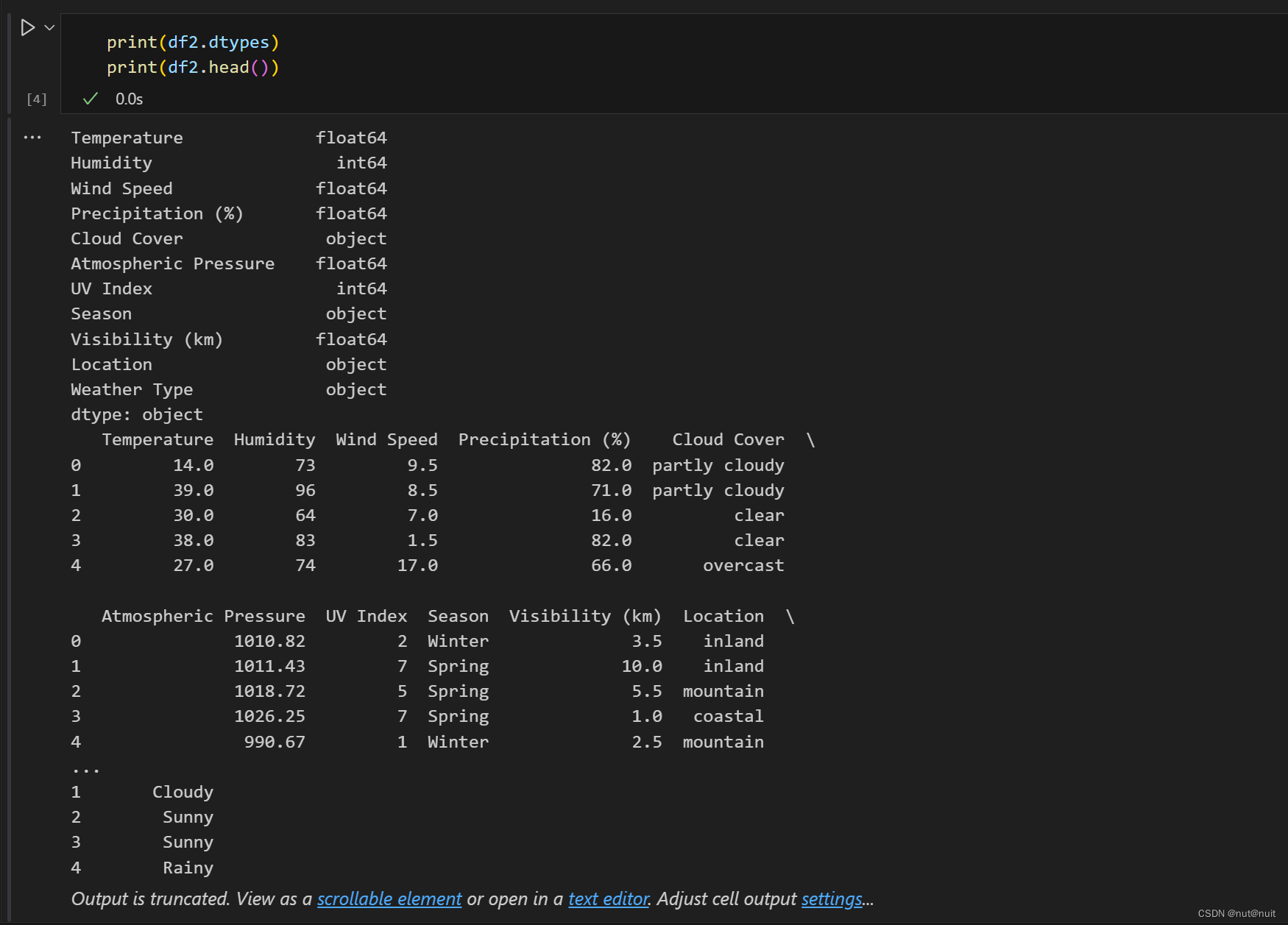This screenshot has height=925, width=1288.
Task: Open the output actions ellipsis menu
Action: pyautogui.click(x=32, y=138)
